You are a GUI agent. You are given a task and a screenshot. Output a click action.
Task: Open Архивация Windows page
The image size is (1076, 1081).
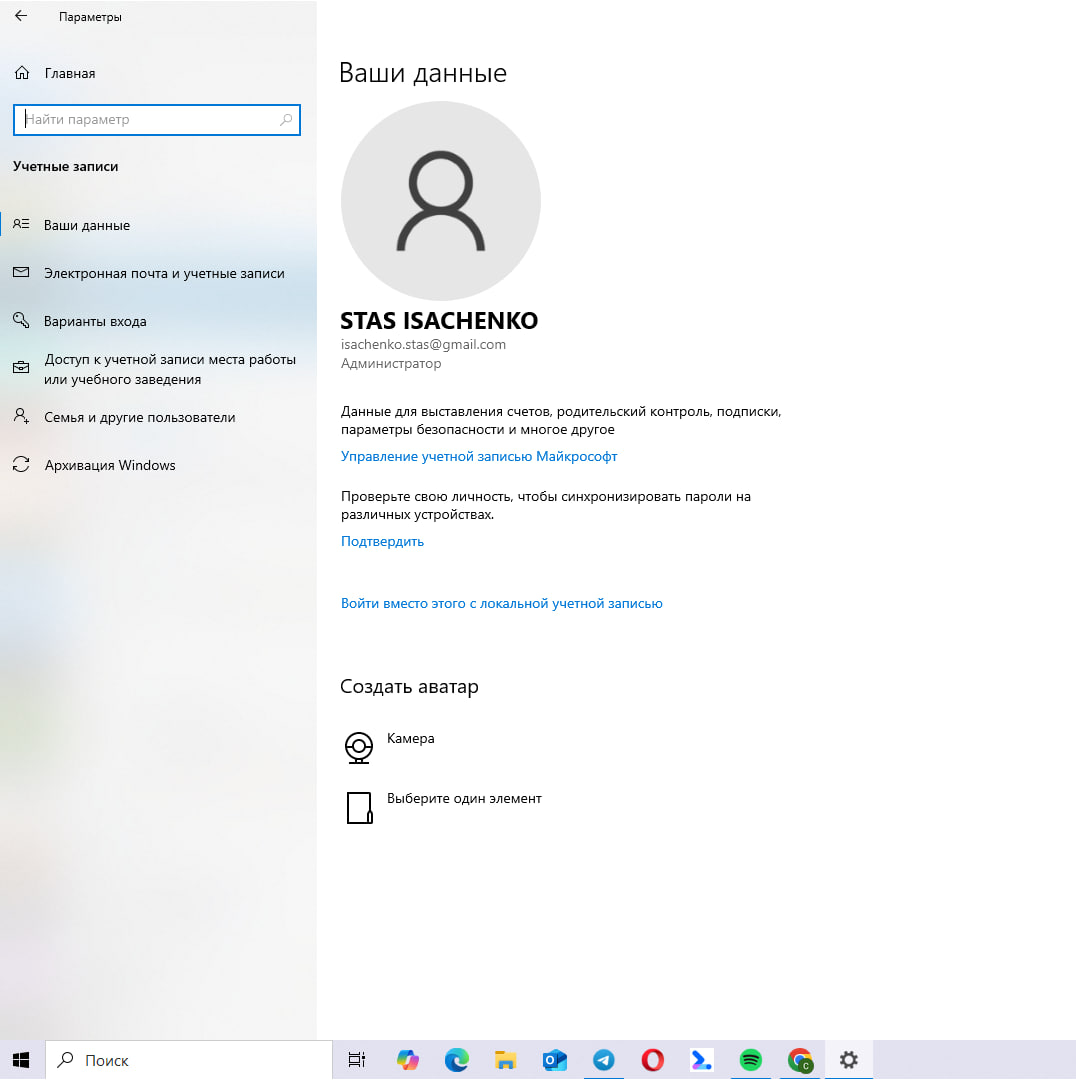click(x=159, y=465)
